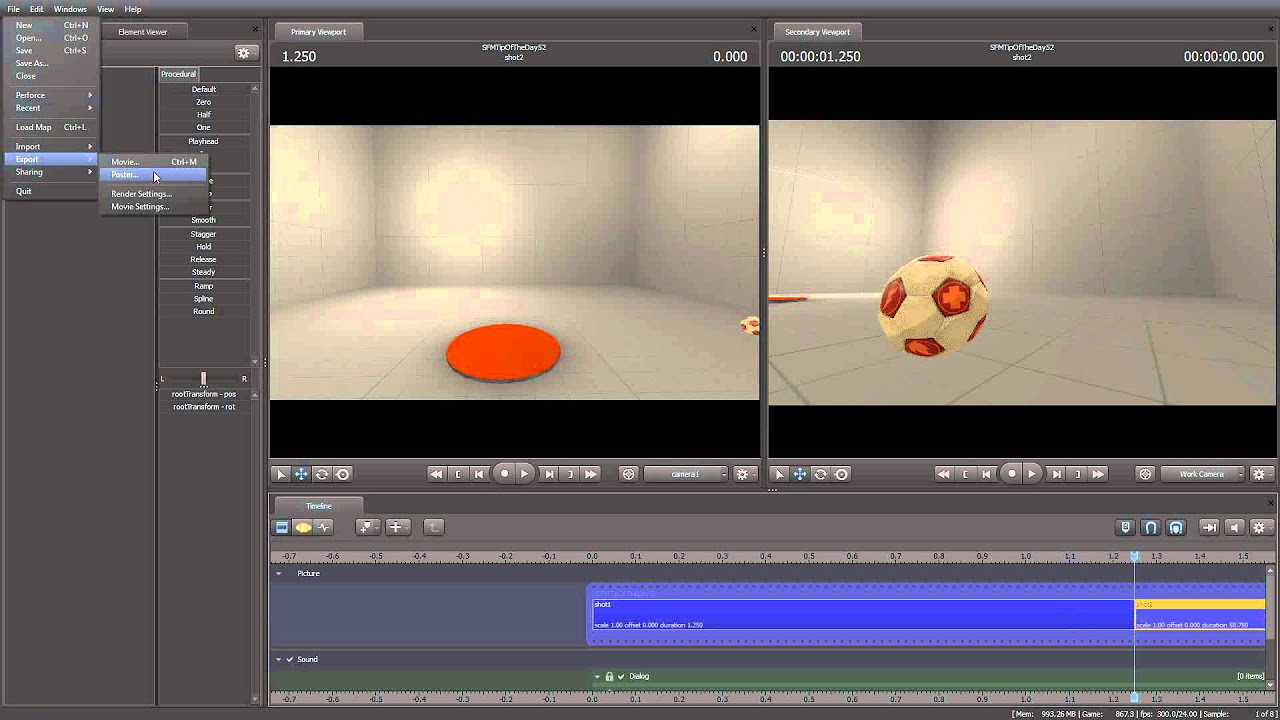1280x720 pixels.
Task: Collapse the Dialog track
Action: click(x=598, y=677)
